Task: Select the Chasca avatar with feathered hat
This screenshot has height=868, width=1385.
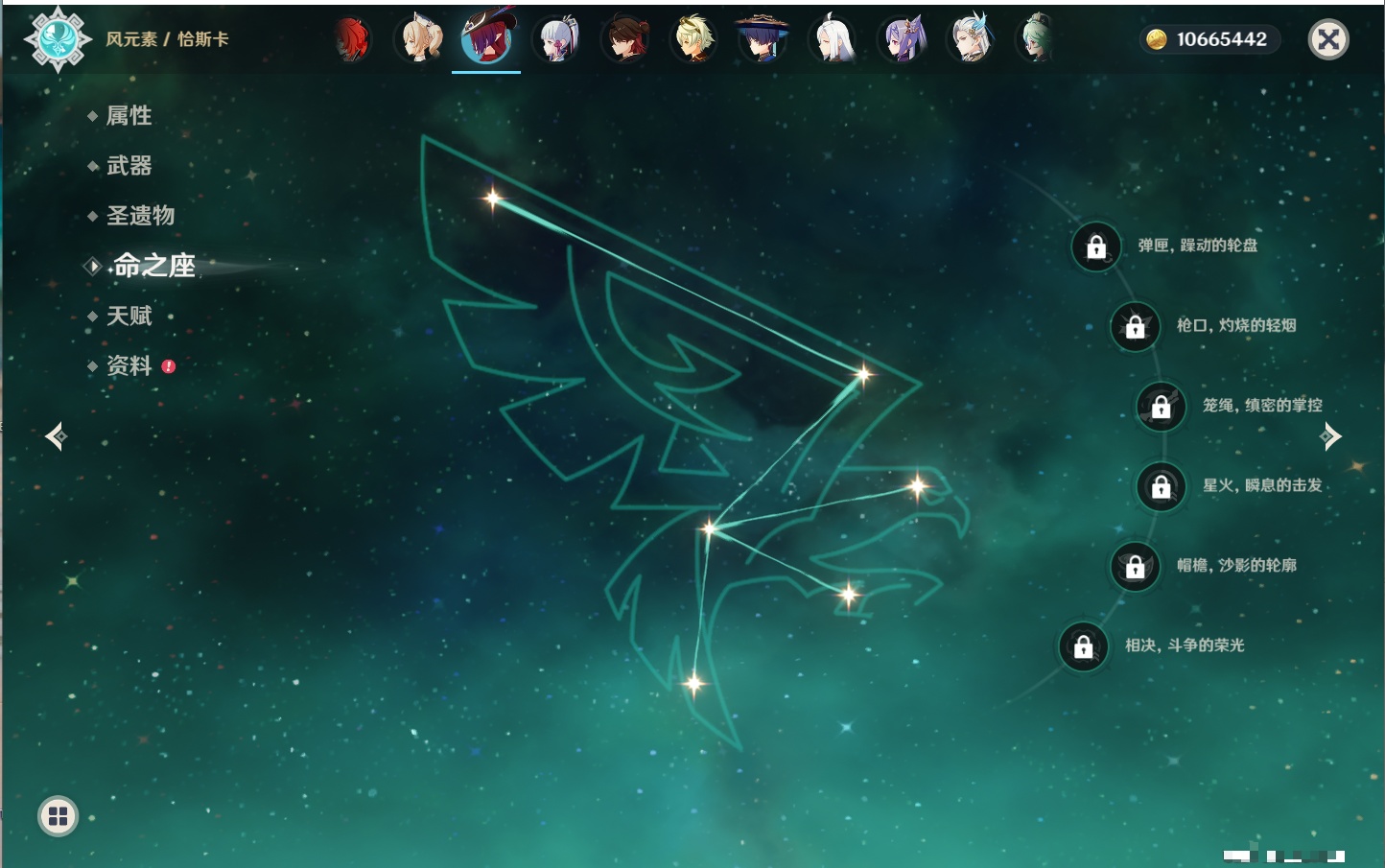Action: pyautogui.click(x=487, y=38)
